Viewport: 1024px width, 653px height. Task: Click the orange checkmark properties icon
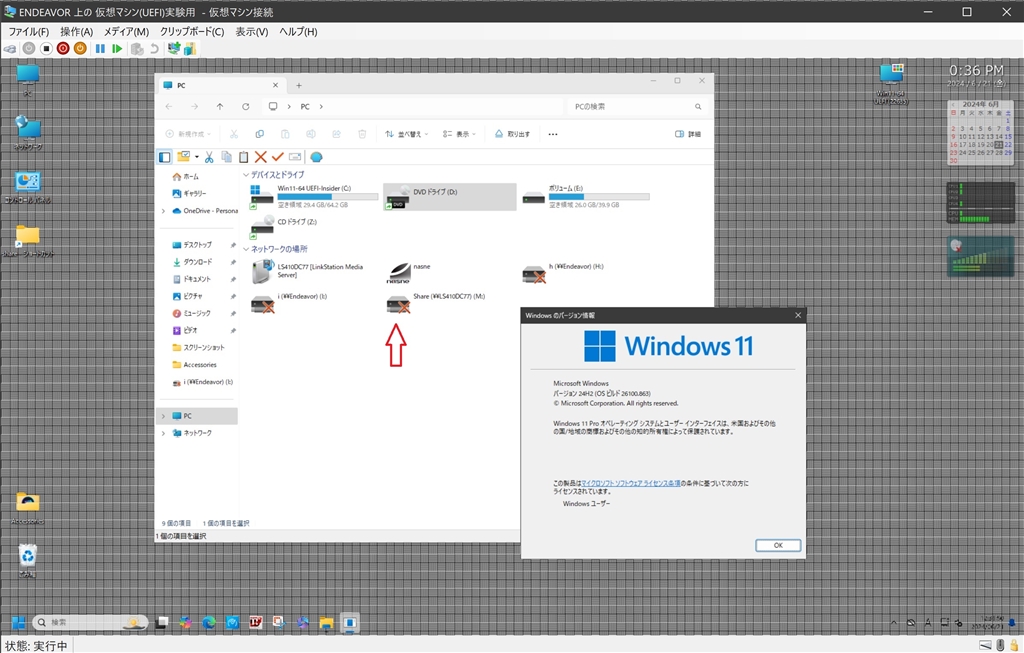click(278, 157)
